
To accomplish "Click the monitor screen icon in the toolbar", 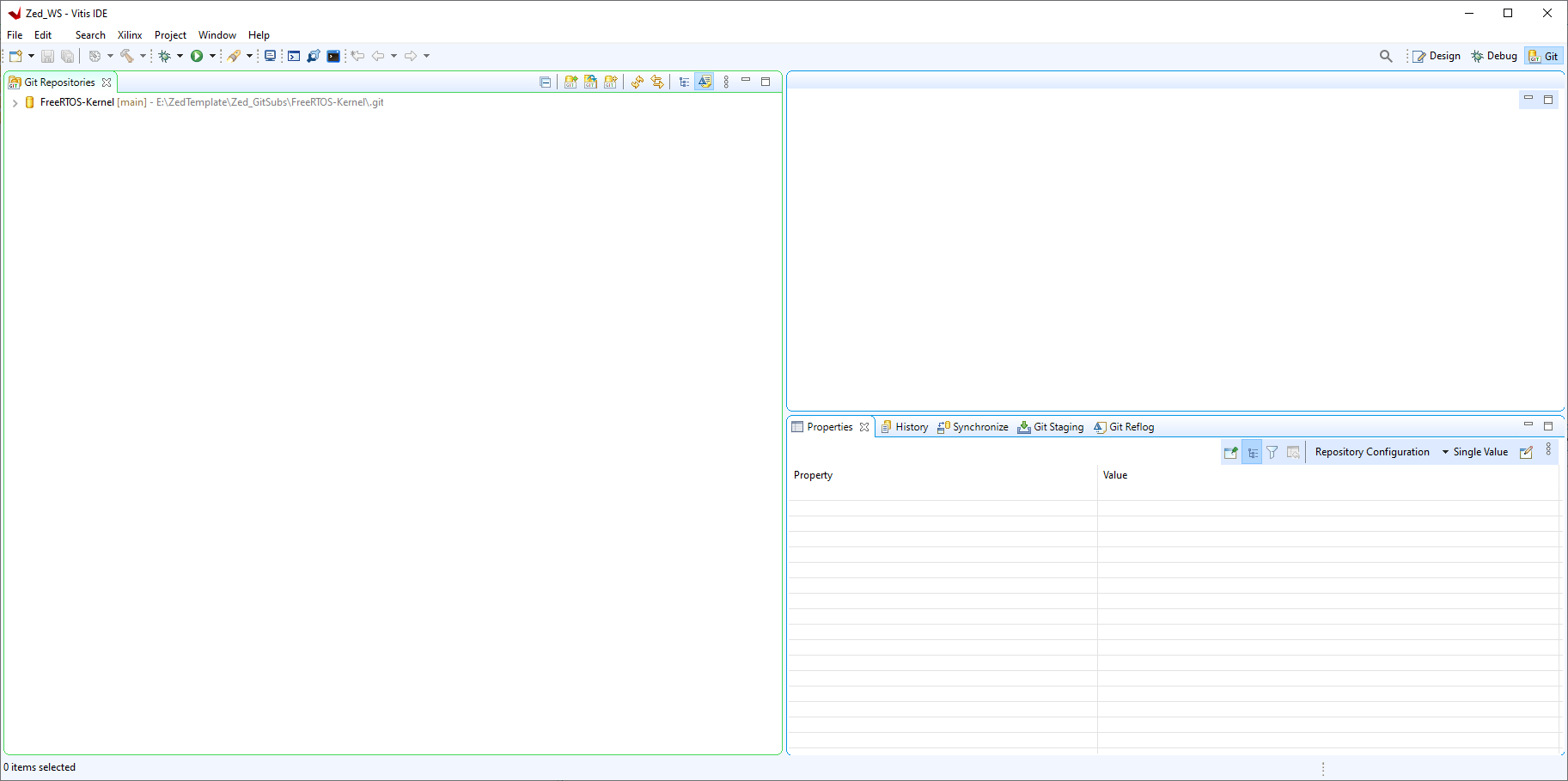I will click(270, 56).
